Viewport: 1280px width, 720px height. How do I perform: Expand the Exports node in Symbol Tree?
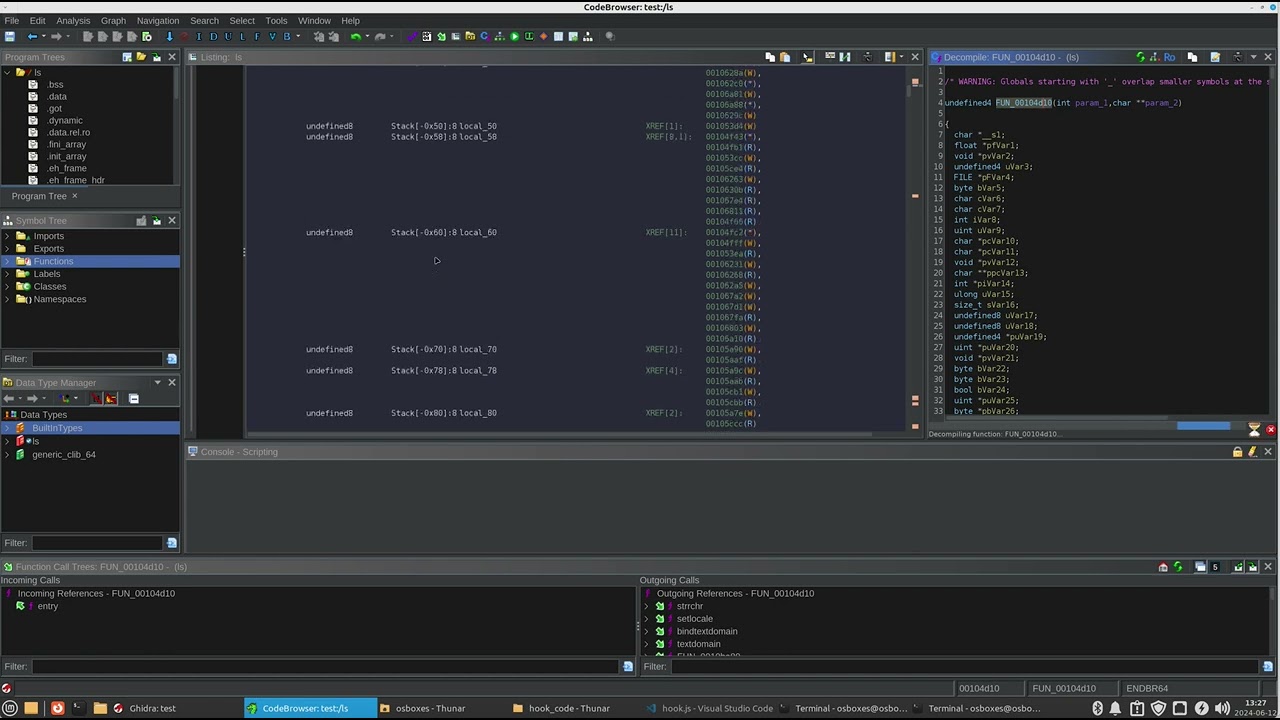[x=8, y=249]
